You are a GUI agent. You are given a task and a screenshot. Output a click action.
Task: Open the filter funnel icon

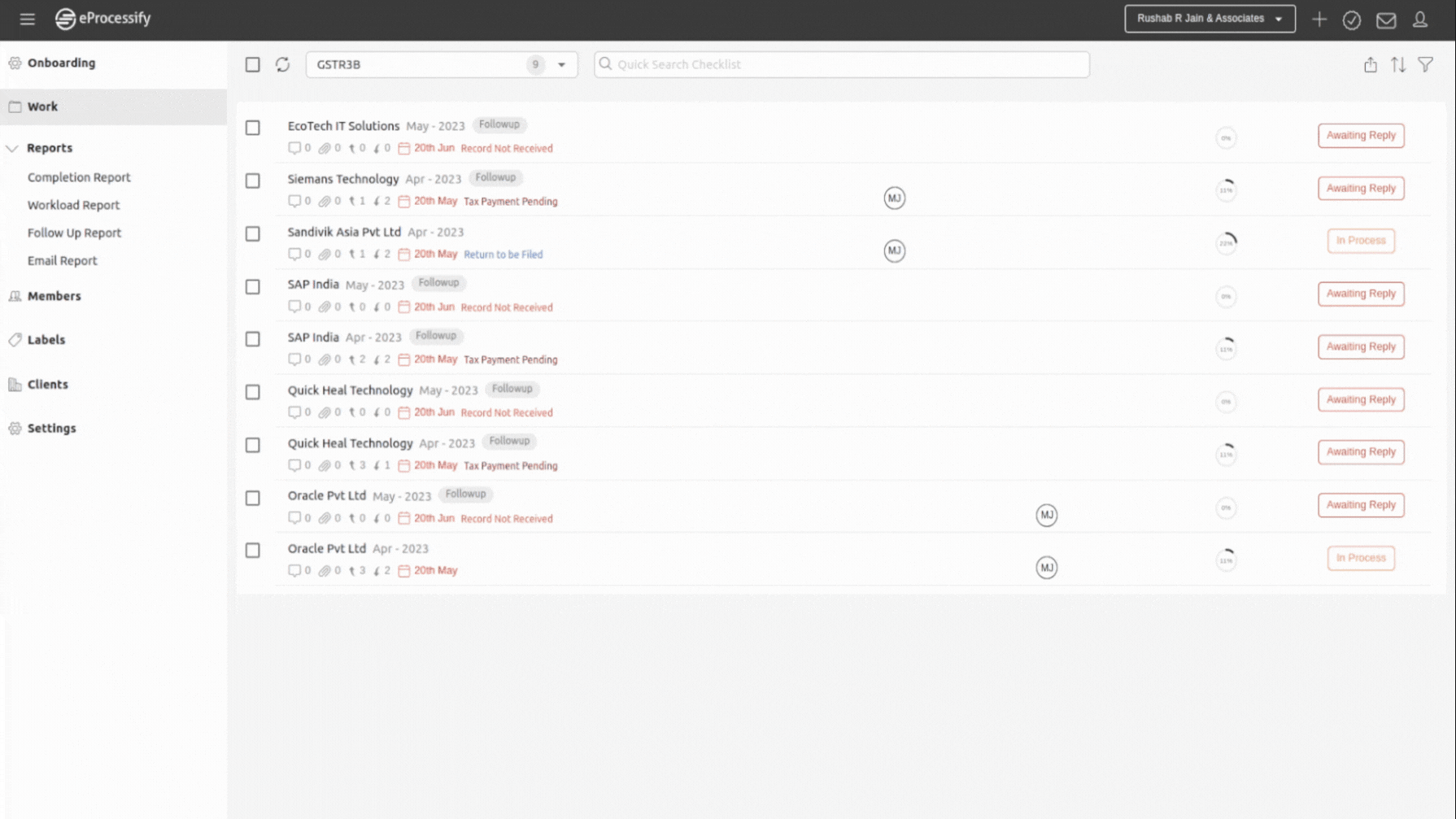pyautogui.click(x=1426, y=64)
